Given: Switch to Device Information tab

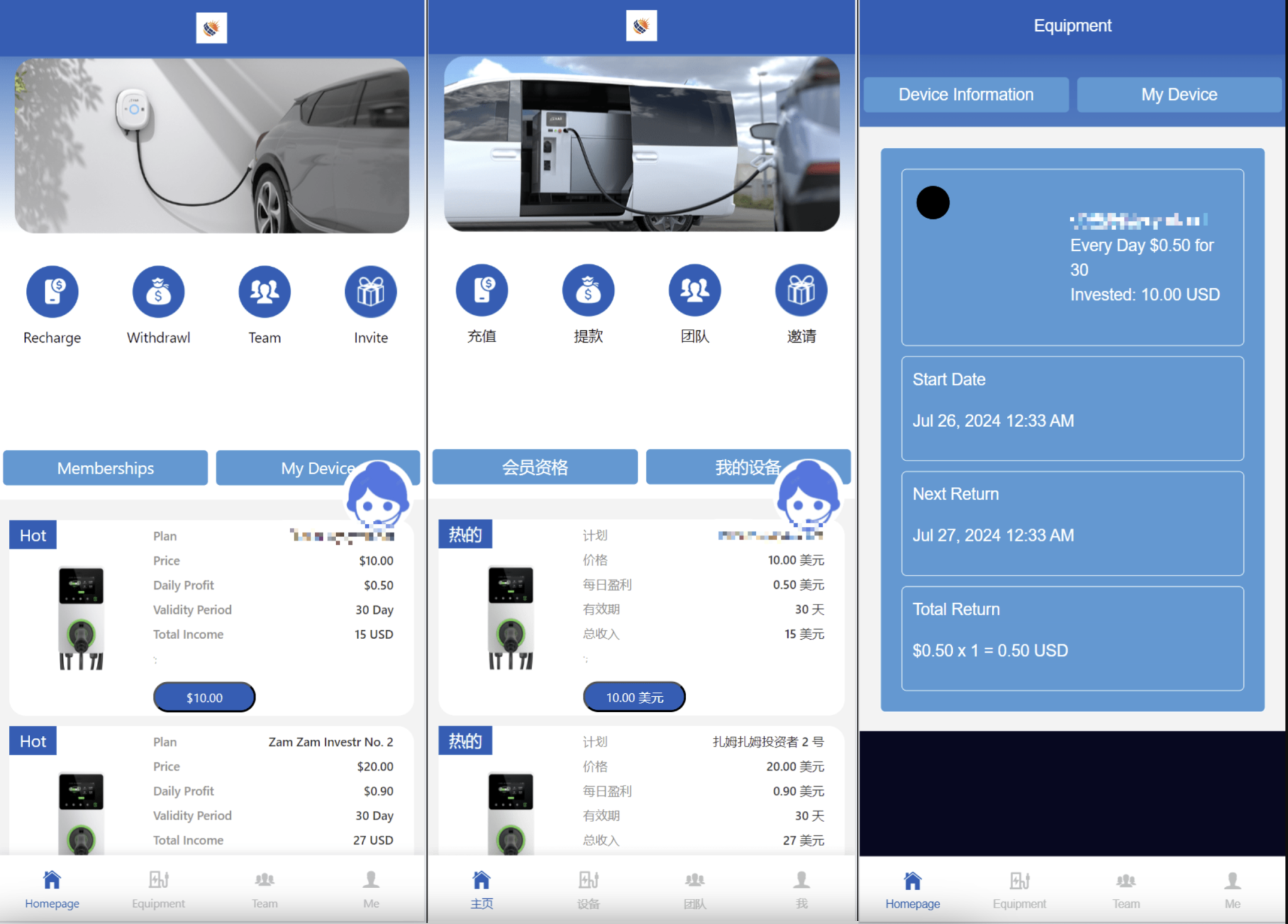Looking at the screenshot, I should (966, 93).
